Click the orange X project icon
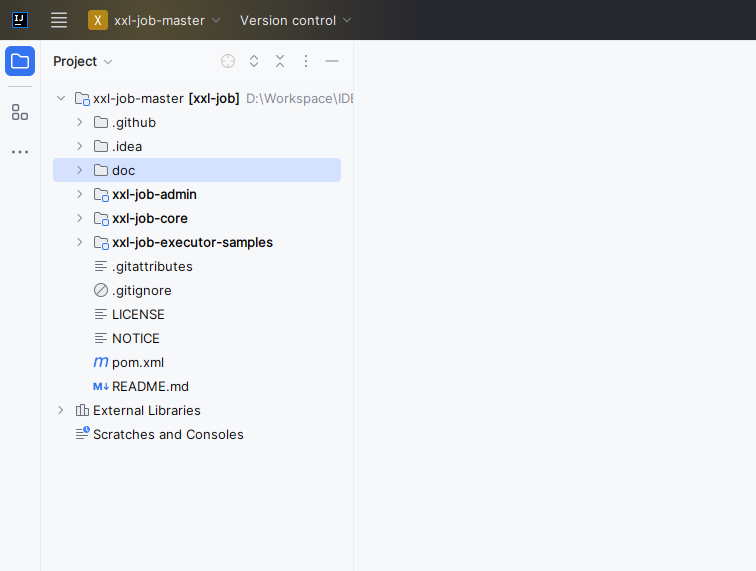The width and height of the screenshot is (756, 571). pos(98,20)
